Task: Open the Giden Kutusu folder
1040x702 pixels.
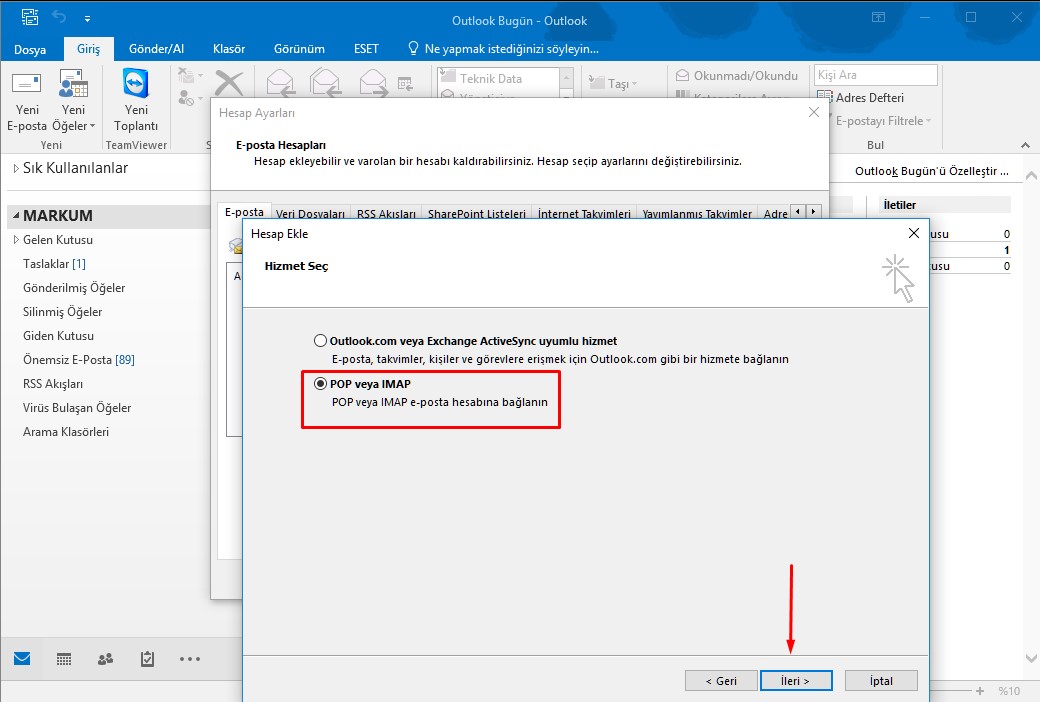Action: [x=58, y=336]
